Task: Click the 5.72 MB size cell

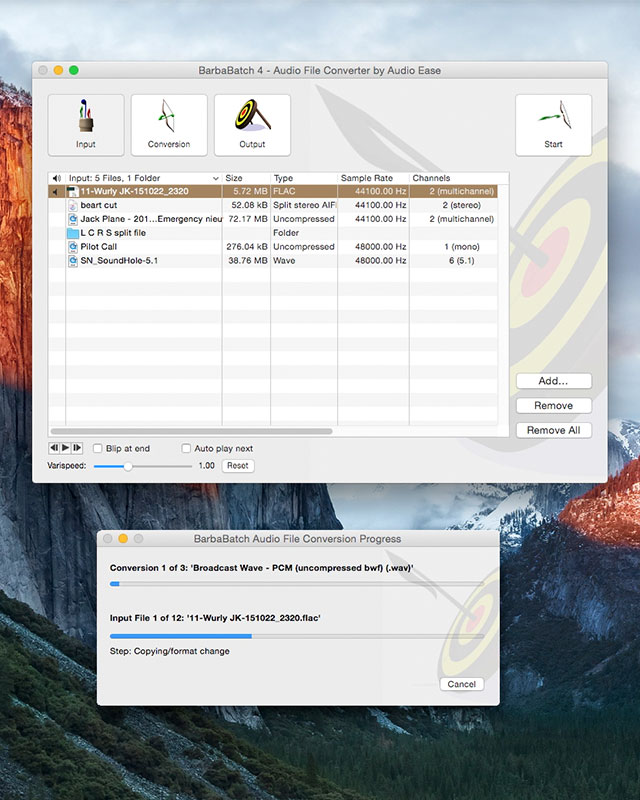Action: click(250, 191)
